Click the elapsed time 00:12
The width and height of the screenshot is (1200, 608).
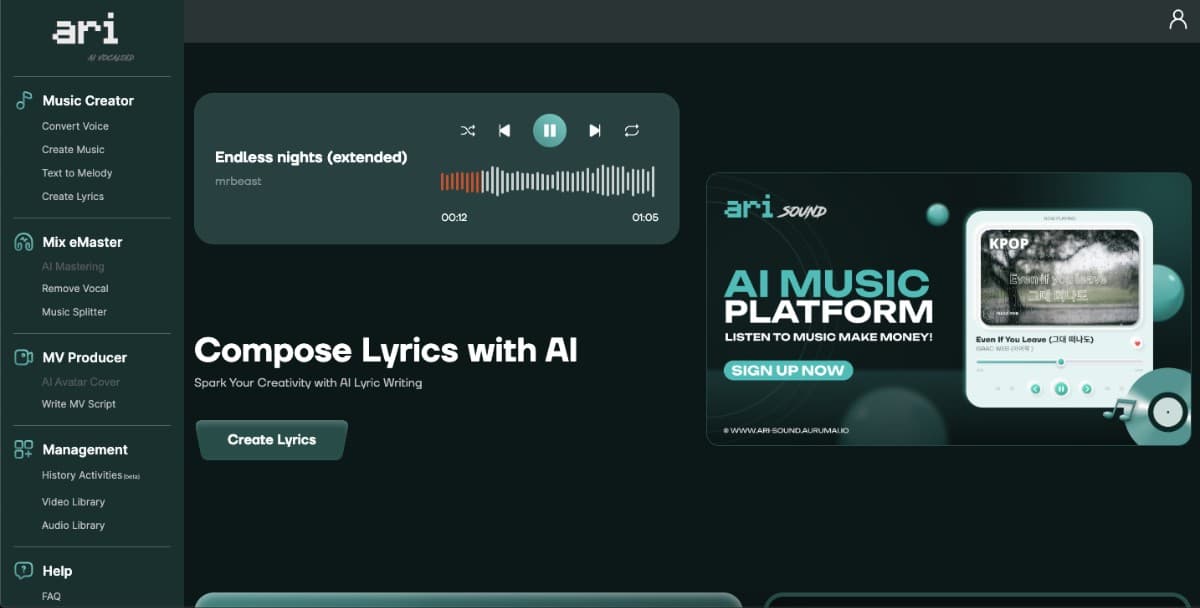[454, 217]
